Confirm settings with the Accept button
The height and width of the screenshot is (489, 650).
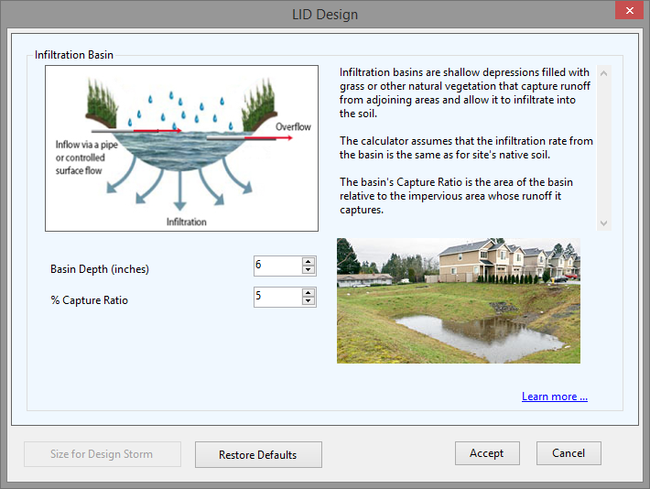click(487, 453)
